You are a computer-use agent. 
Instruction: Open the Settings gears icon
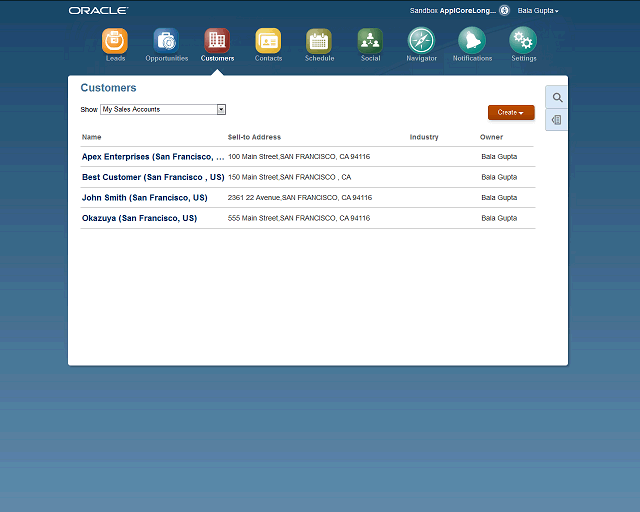coord(523,40)
